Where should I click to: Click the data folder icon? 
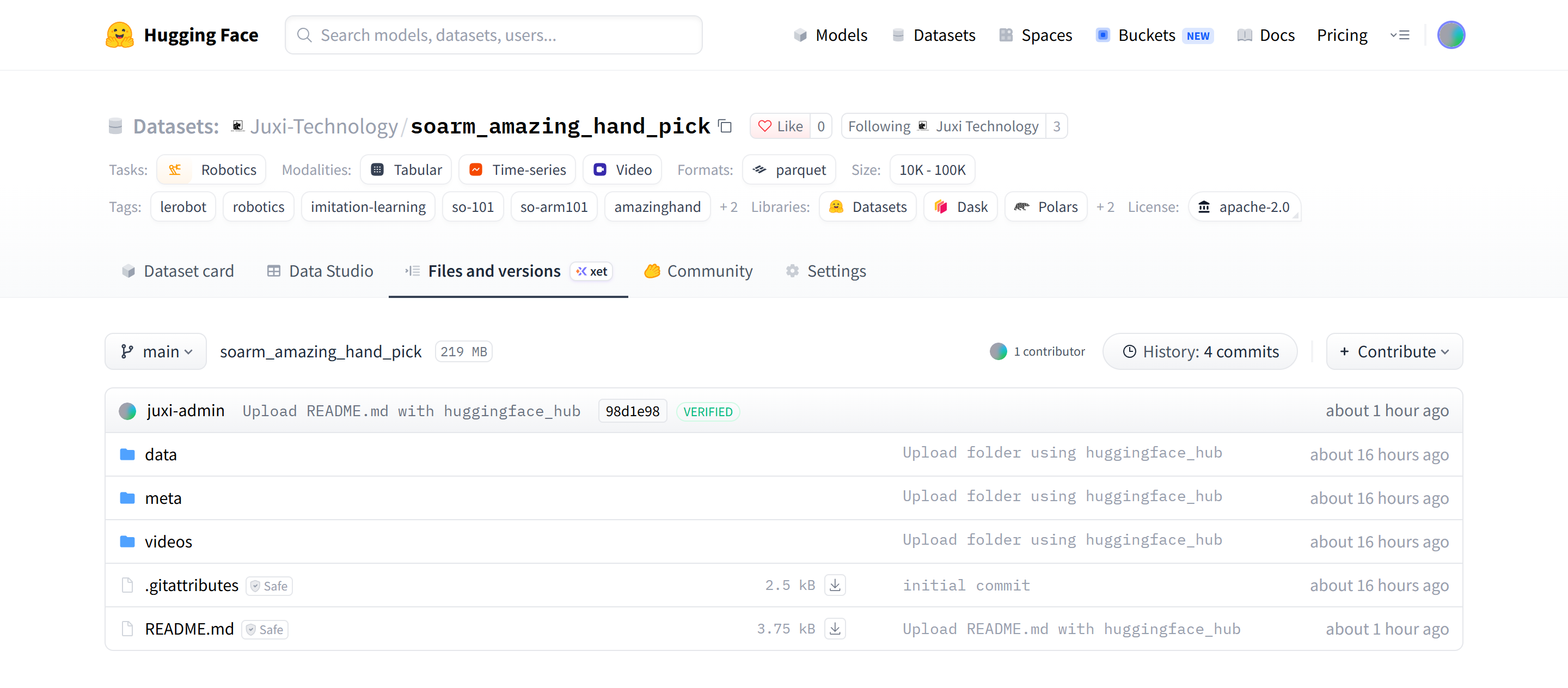point(127,454)
